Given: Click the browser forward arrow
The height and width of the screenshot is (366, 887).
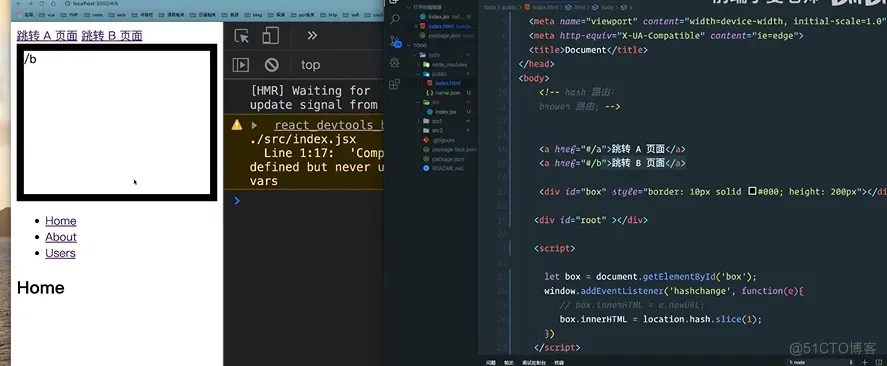Looking at the screenshot, I should [x=30, y=4].
